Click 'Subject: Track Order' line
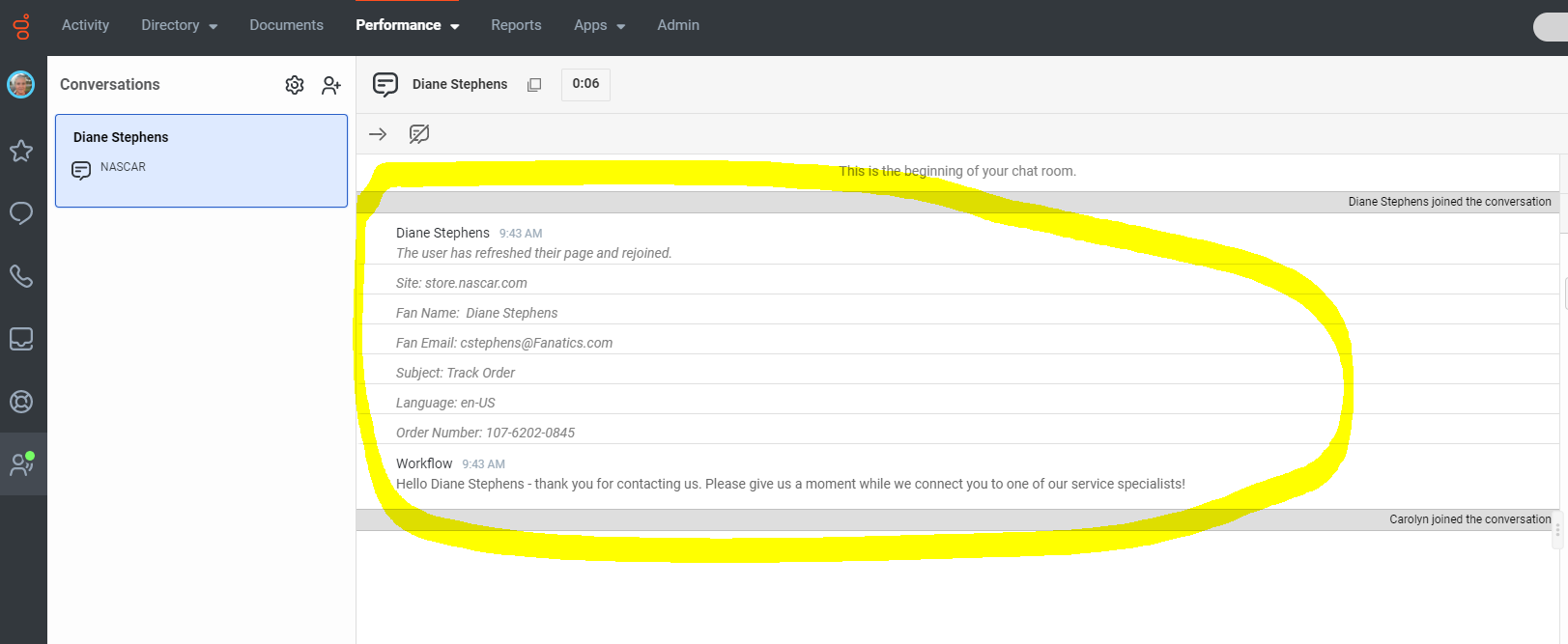The height and width of the screenshot is (644, 1568). [455, 373]
